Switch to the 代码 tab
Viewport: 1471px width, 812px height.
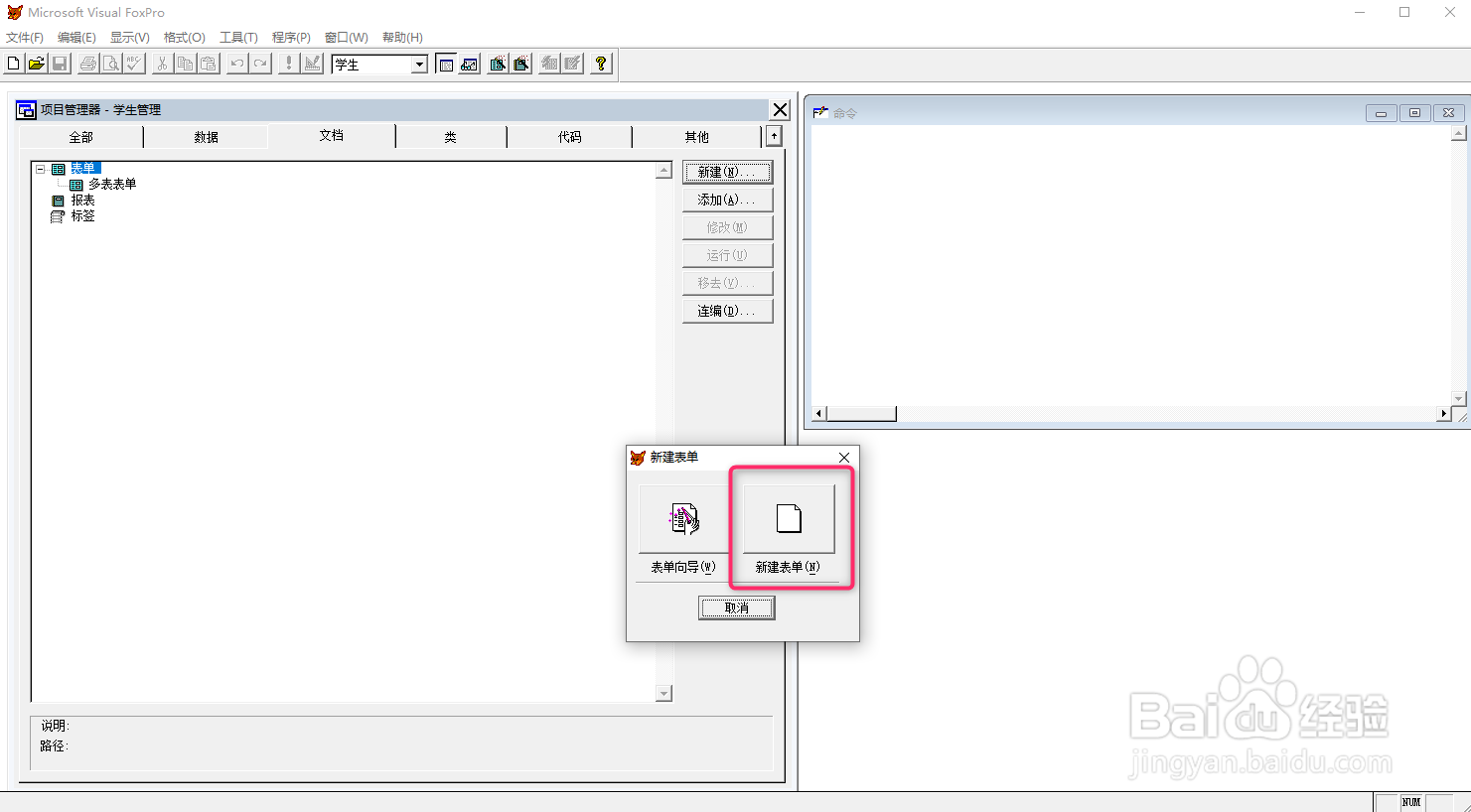click(570, 137)
